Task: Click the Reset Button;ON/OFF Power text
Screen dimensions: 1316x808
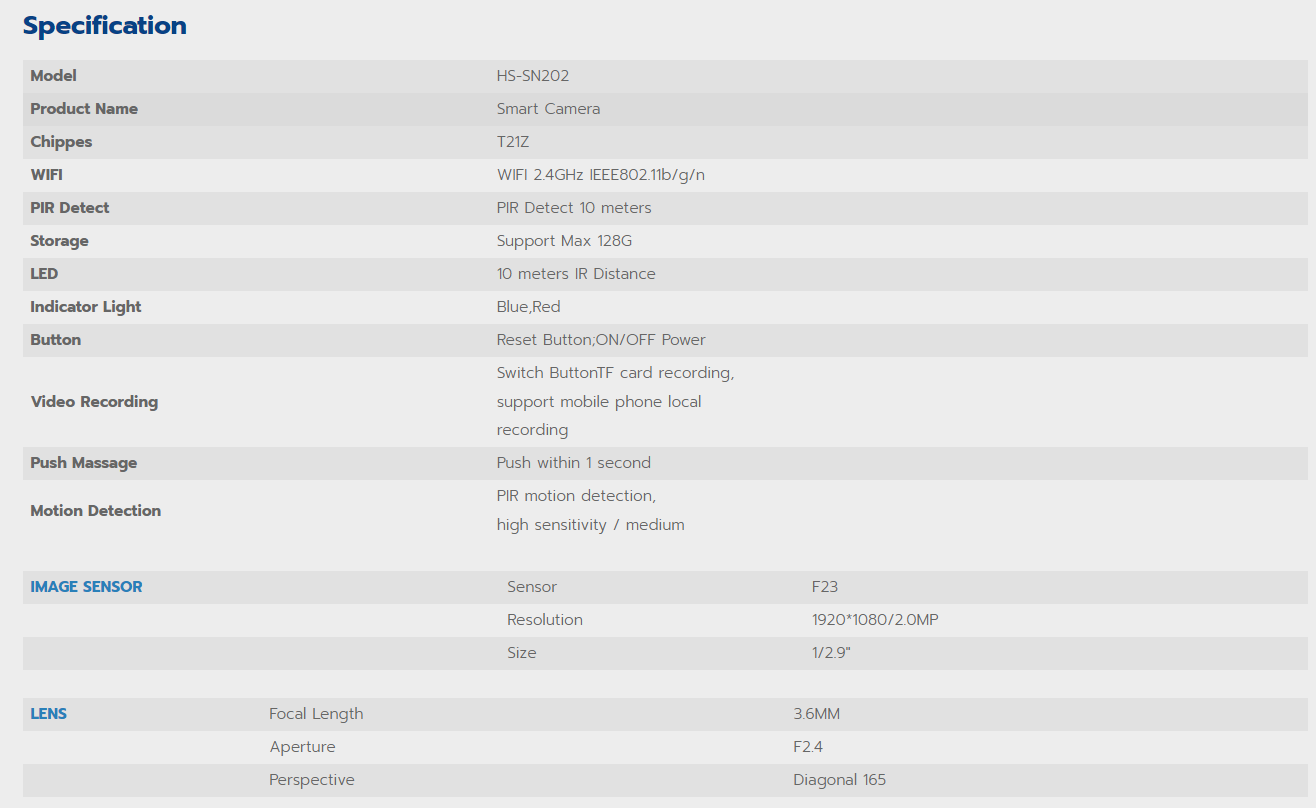Action: coord(601,340)
